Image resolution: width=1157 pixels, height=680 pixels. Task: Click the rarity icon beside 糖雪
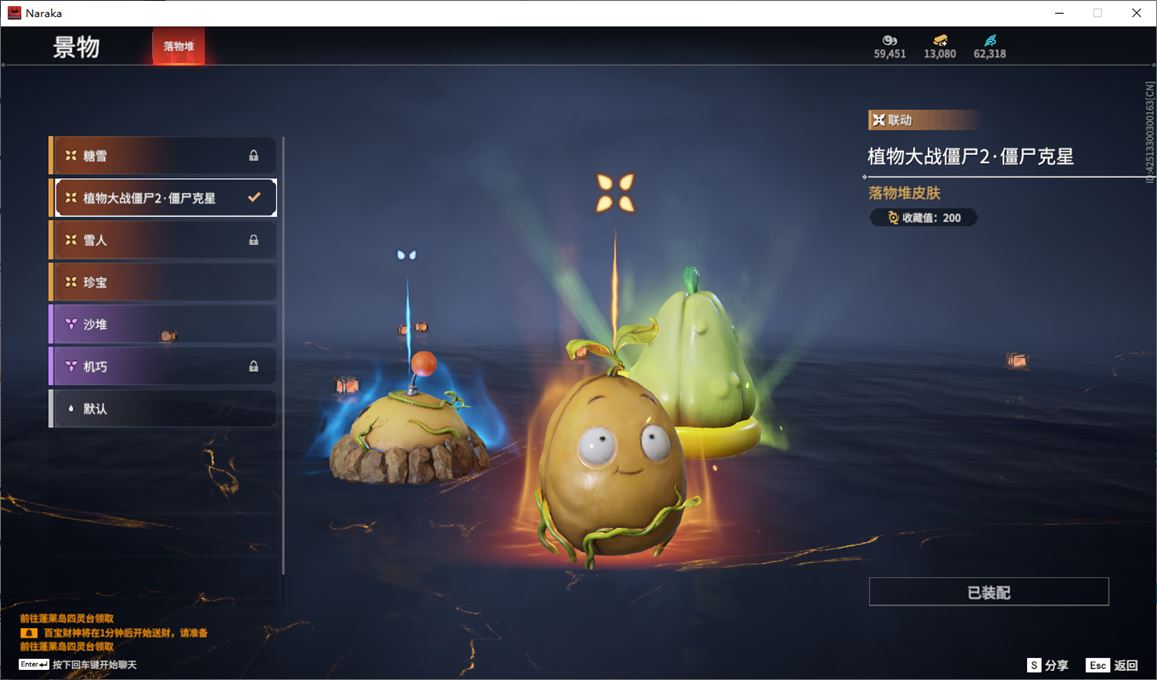tap(71, 156)
